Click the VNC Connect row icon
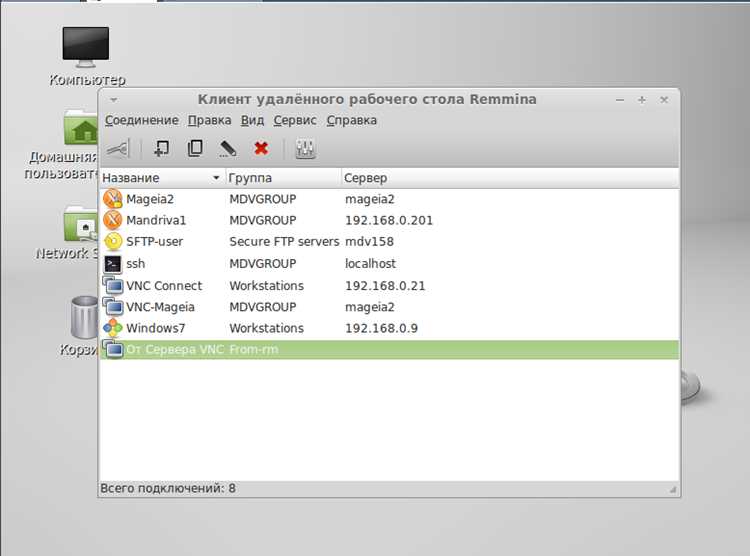The height and width of the screenshot is (556, 750). coord(113,285)
